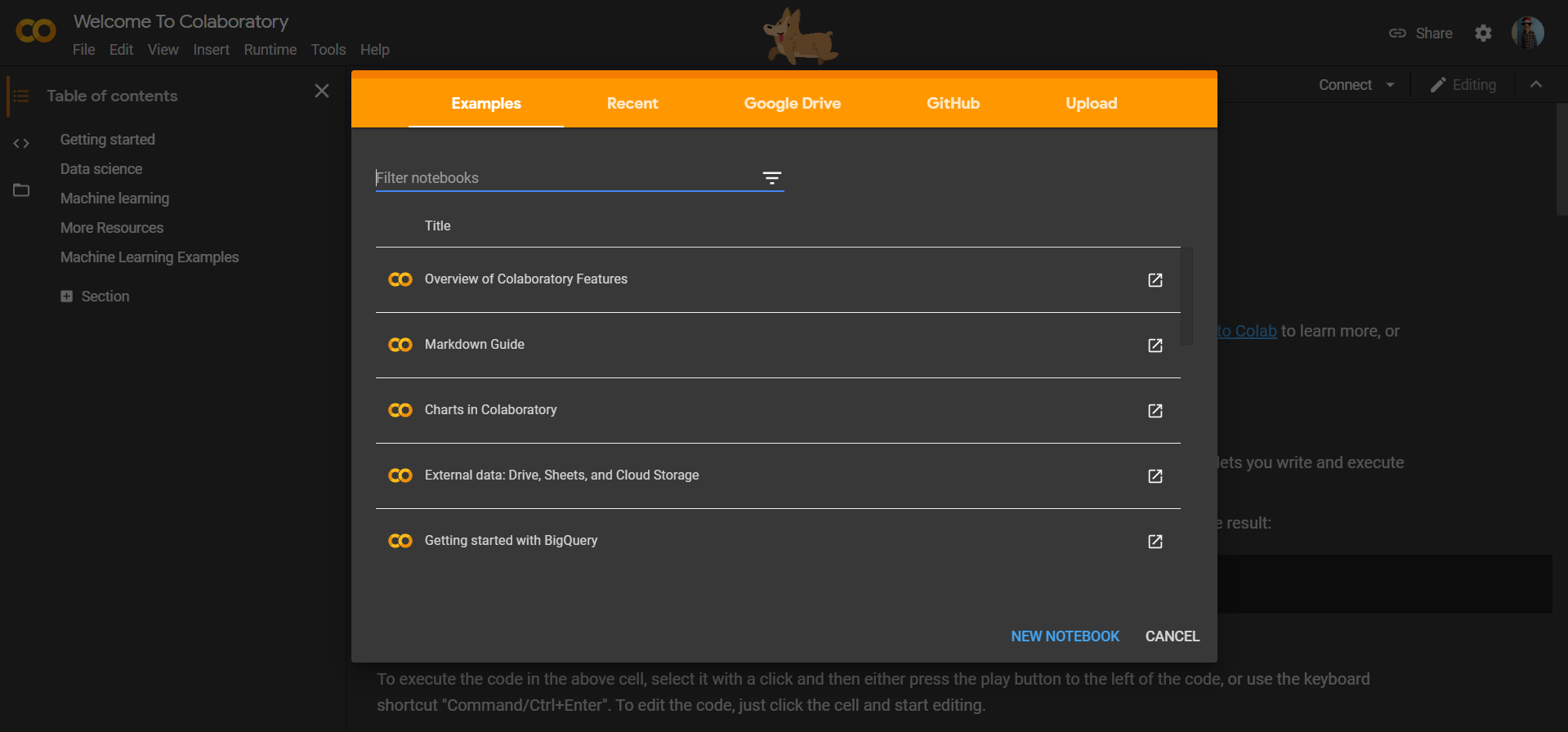Open the code snippets sidebar icon
The height and width of the screenshot is (732, 1568).
21,144
